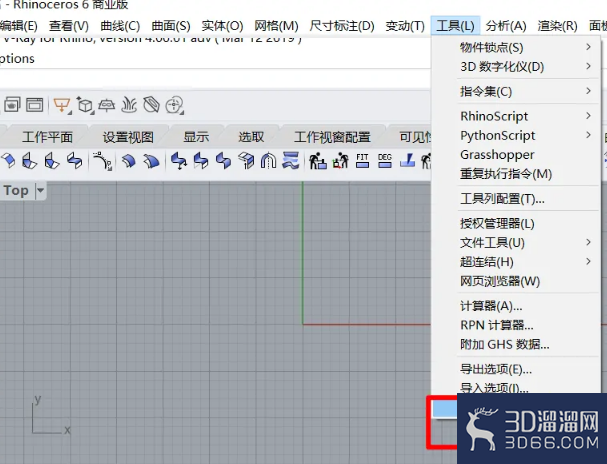Switch to the 工作平面 toolbar tab

tap(47, 137)
